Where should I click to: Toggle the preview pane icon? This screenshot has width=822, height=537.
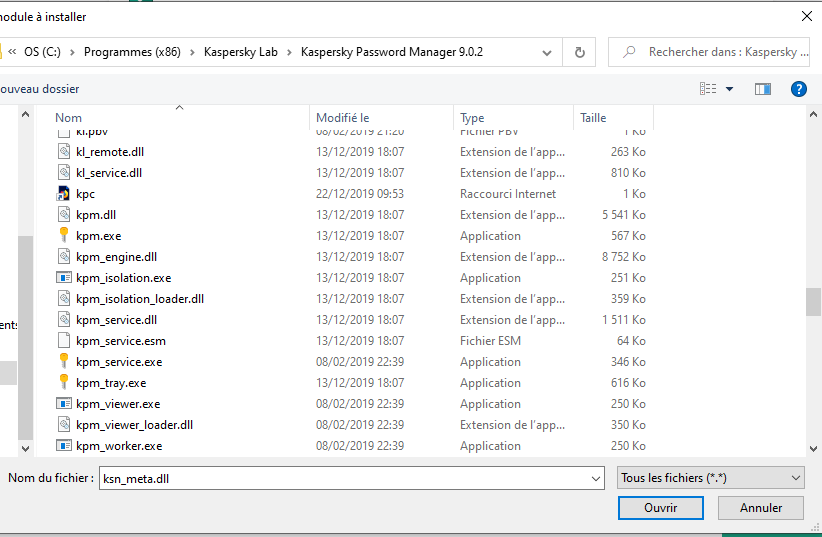[x=763, y=89]
